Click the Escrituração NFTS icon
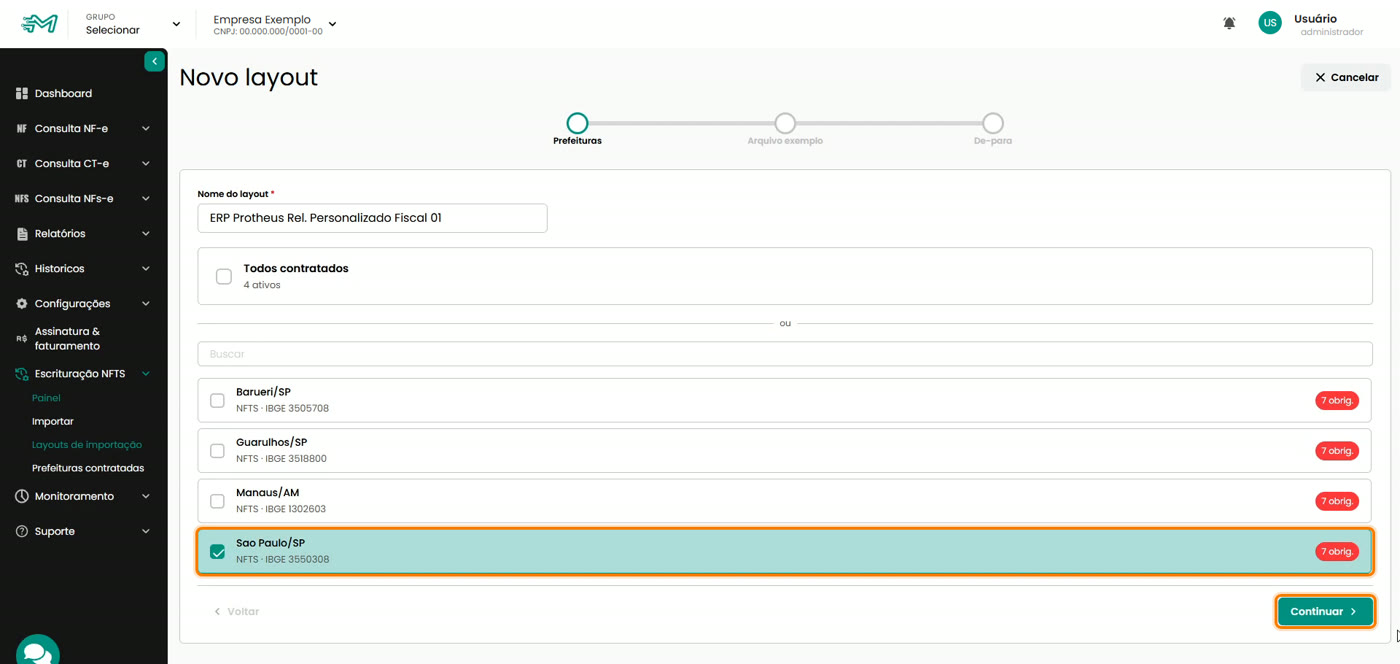Image resolution: width=1400 pixels, height=664 pixels. (x=21, y=374)
